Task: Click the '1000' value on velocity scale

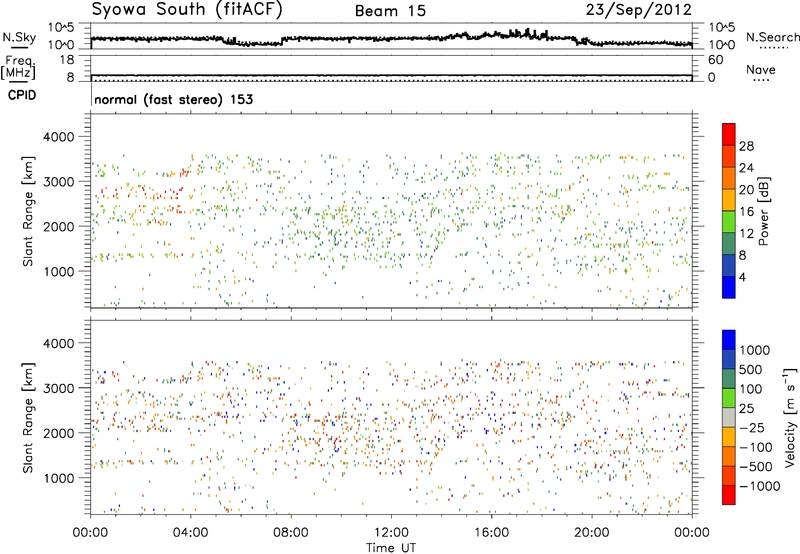Action: pos(754,350)
